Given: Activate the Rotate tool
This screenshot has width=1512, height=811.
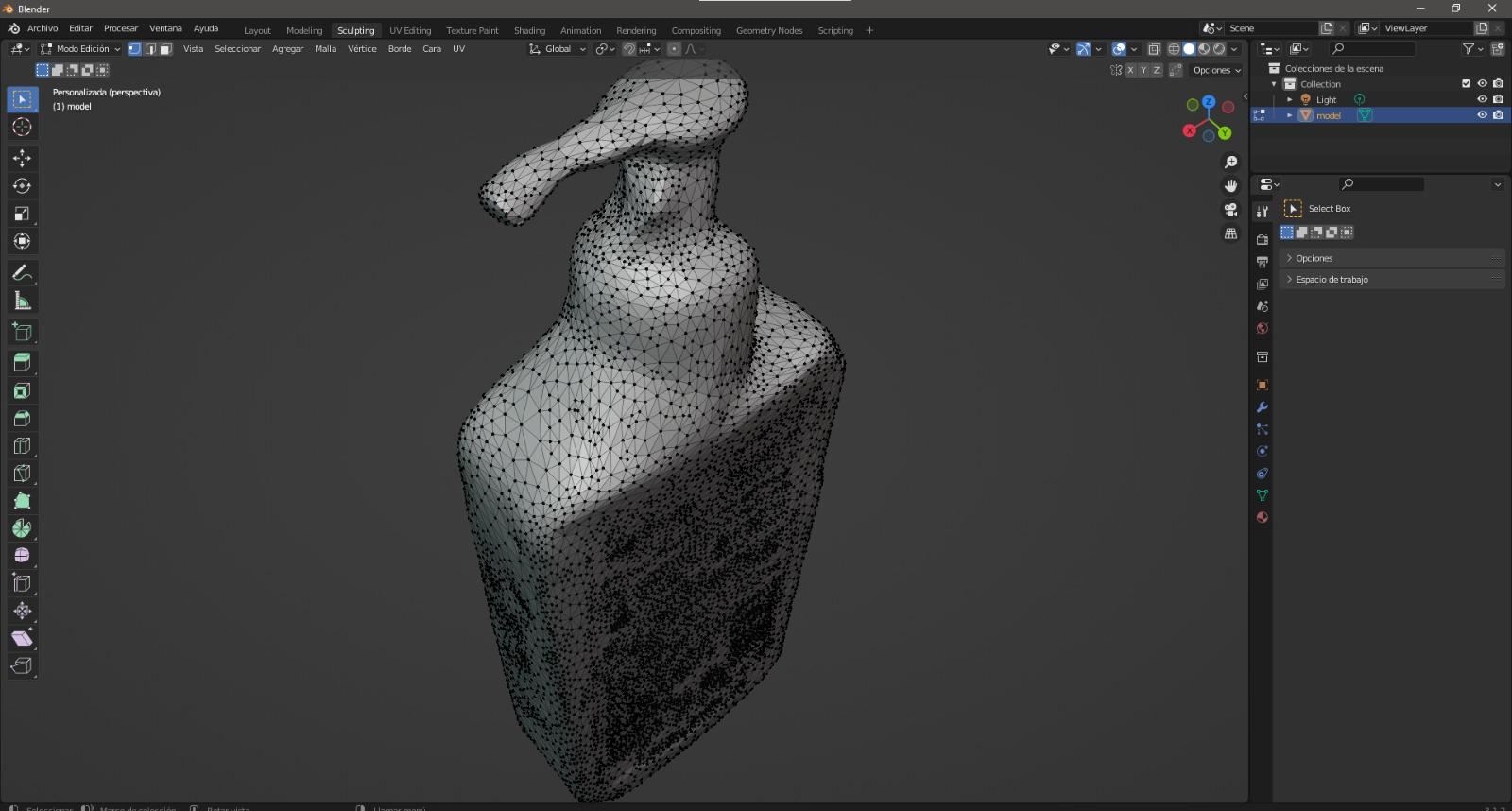Looking at the screenshot, I should tap(22, 186).
